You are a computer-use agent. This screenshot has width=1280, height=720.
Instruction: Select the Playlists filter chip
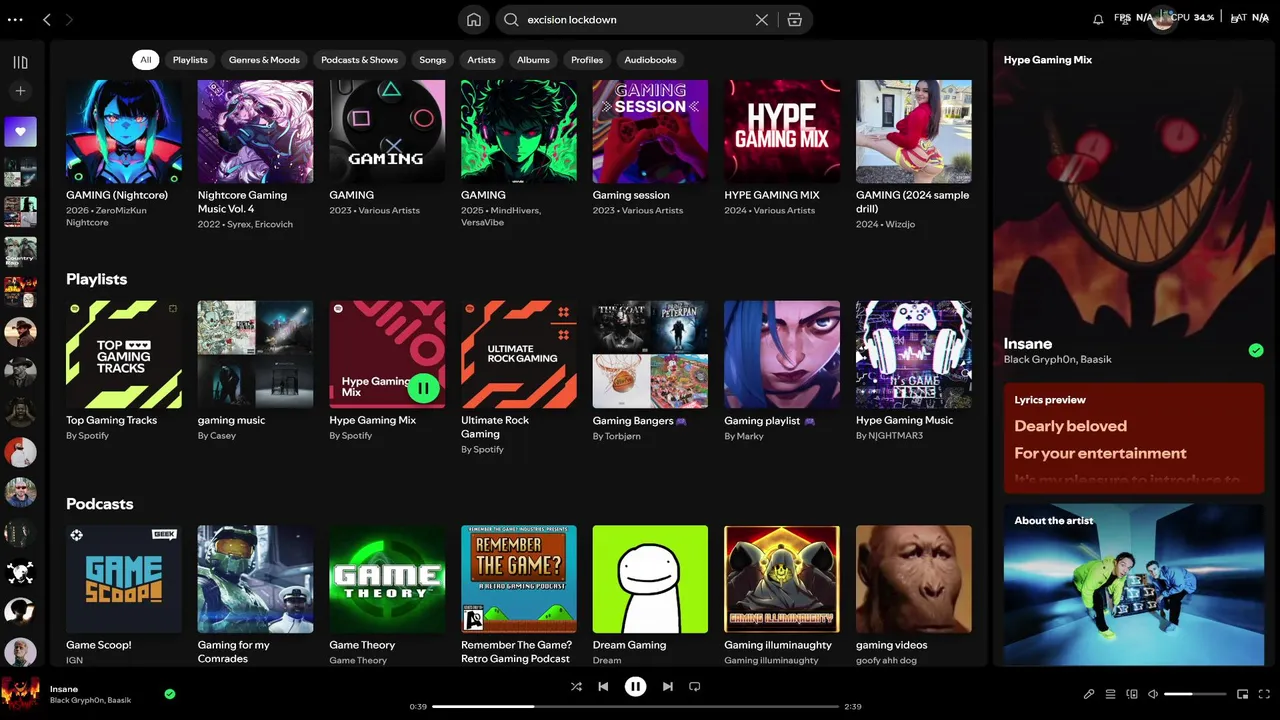190,60
